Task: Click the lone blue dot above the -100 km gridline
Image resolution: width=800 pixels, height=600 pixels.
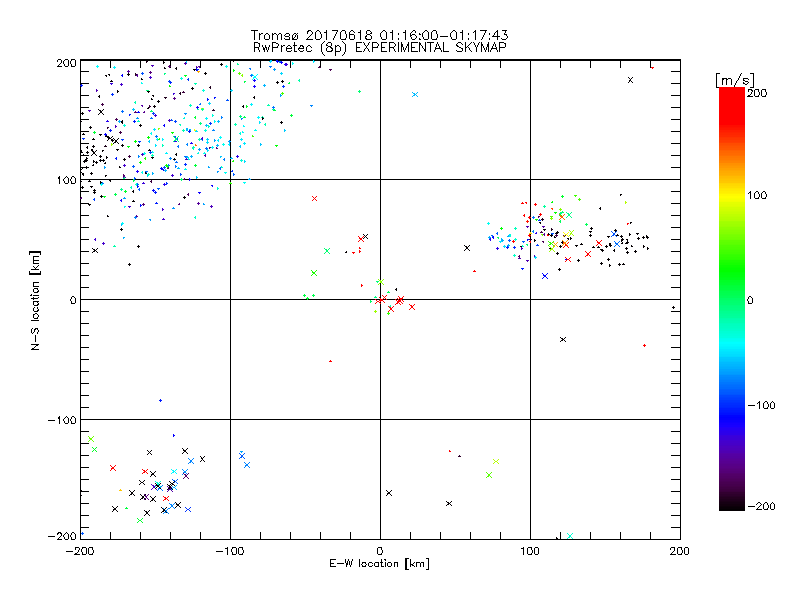Action: tap(160, 401)
